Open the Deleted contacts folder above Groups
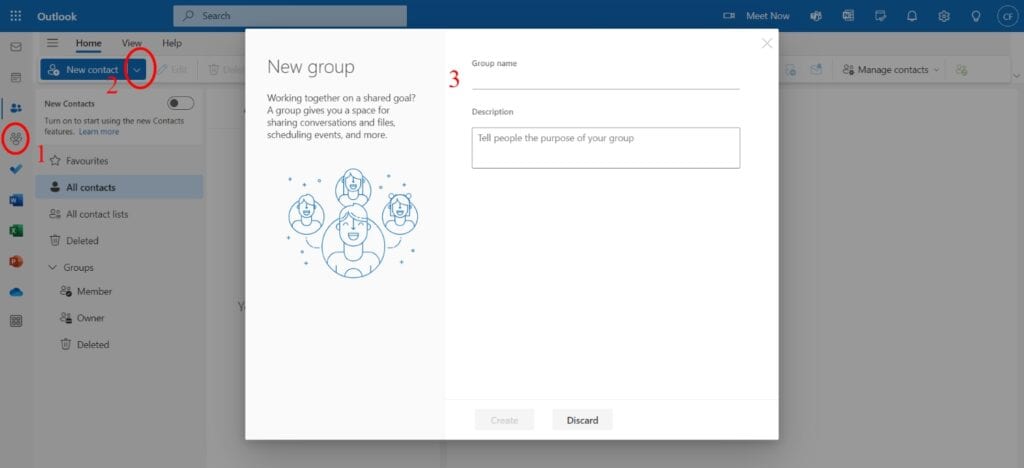Viewport: 1024px width, 468px height. click(x=120, y=241)
